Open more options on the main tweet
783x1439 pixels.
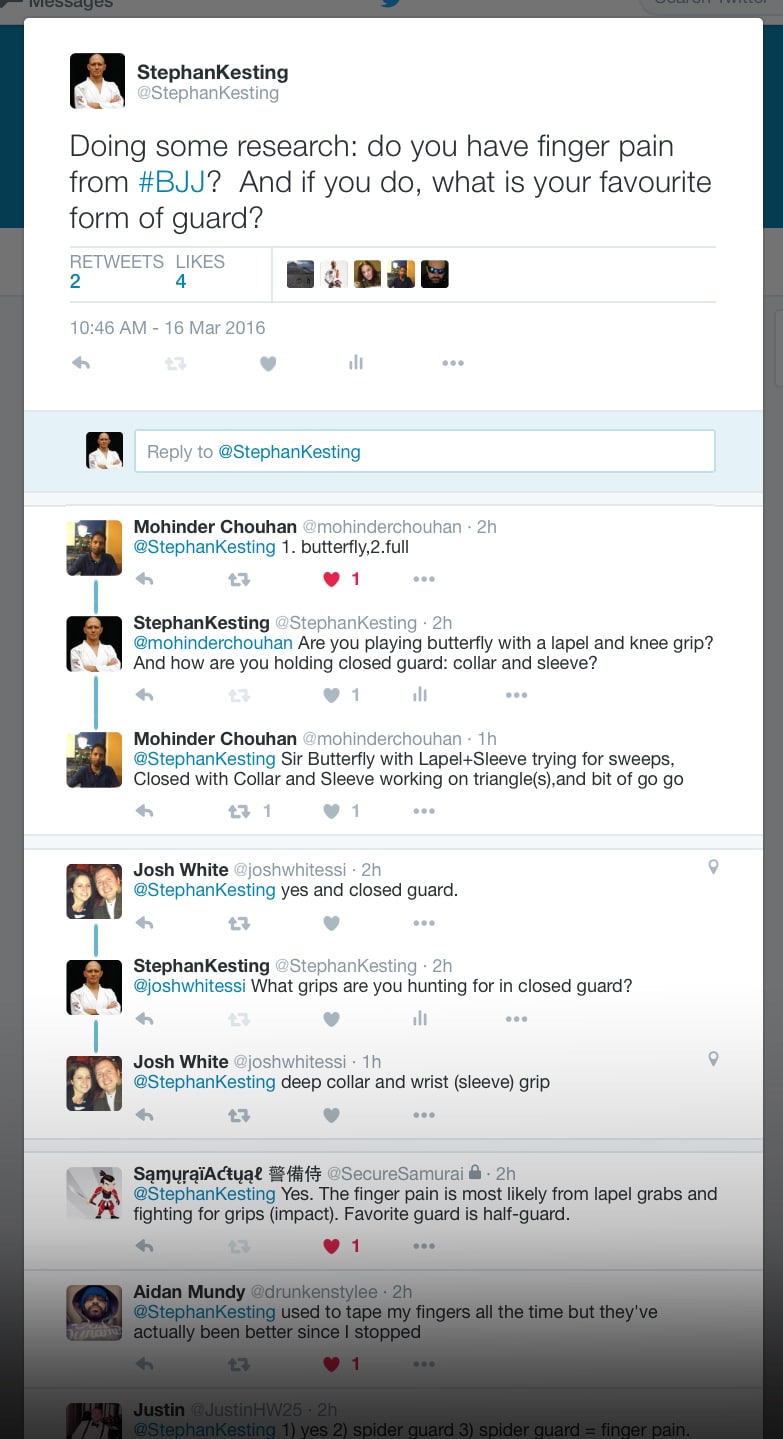[453, 363]
